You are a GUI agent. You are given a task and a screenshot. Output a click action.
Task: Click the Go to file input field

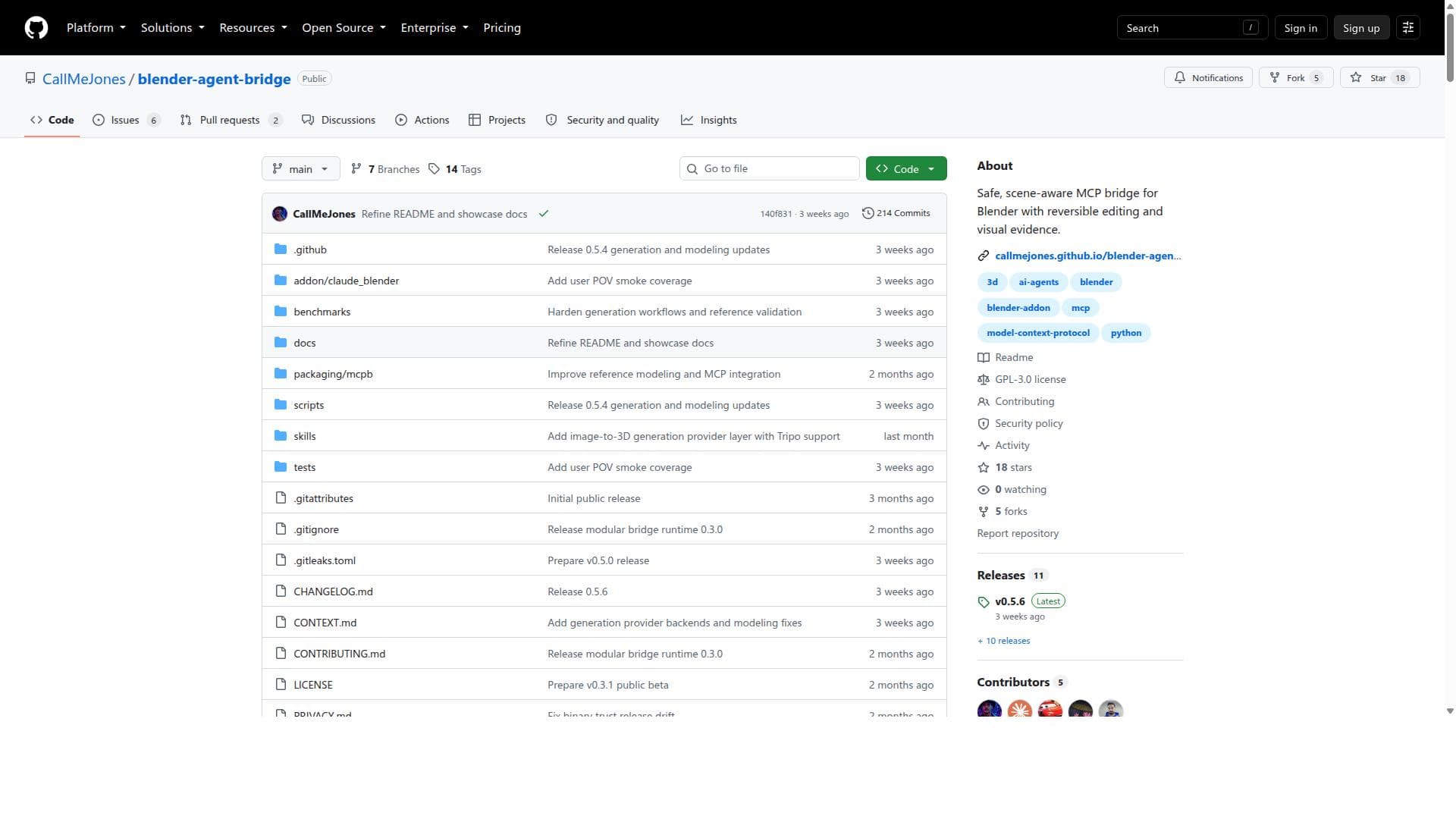tap(770, 169)
